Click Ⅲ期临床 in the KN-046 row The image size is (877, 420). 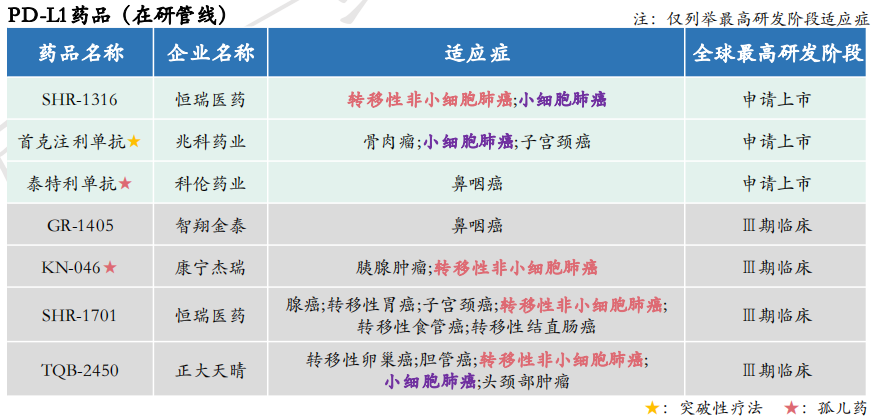click(776, 267)
